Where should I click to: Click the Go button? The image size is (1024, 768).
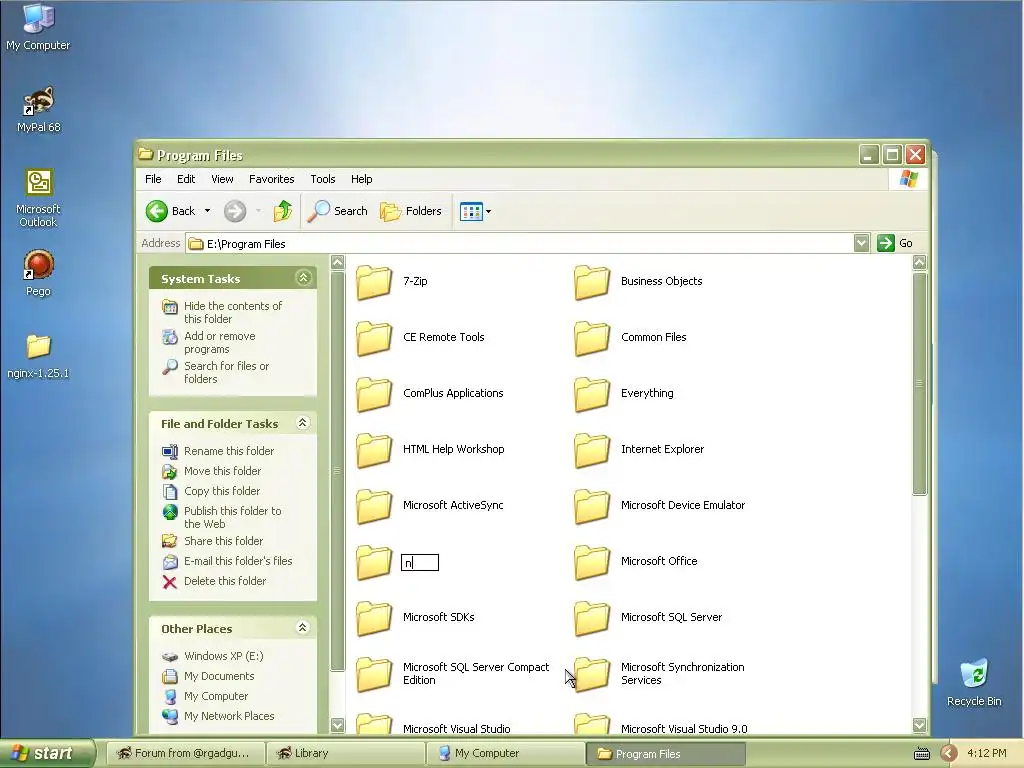pos(895,243)
